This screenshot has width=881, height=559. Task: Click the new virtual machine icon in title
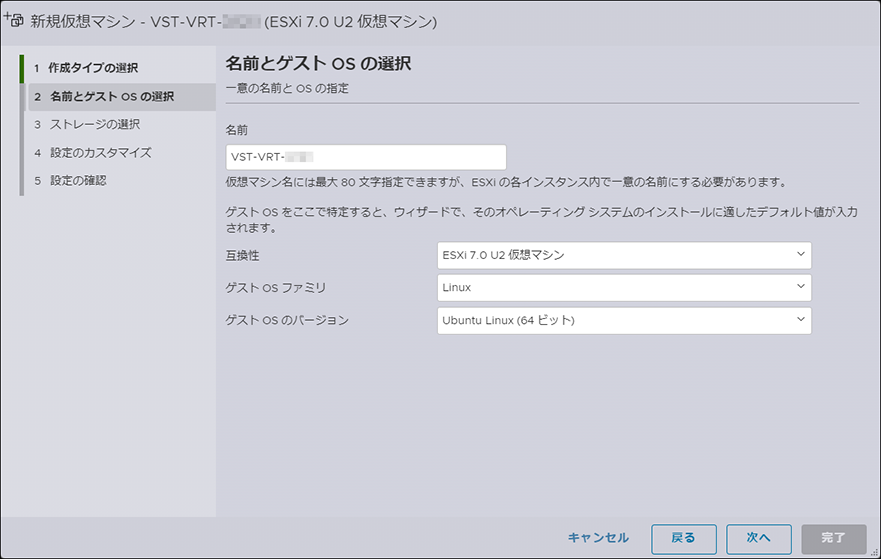click(13, 20)
